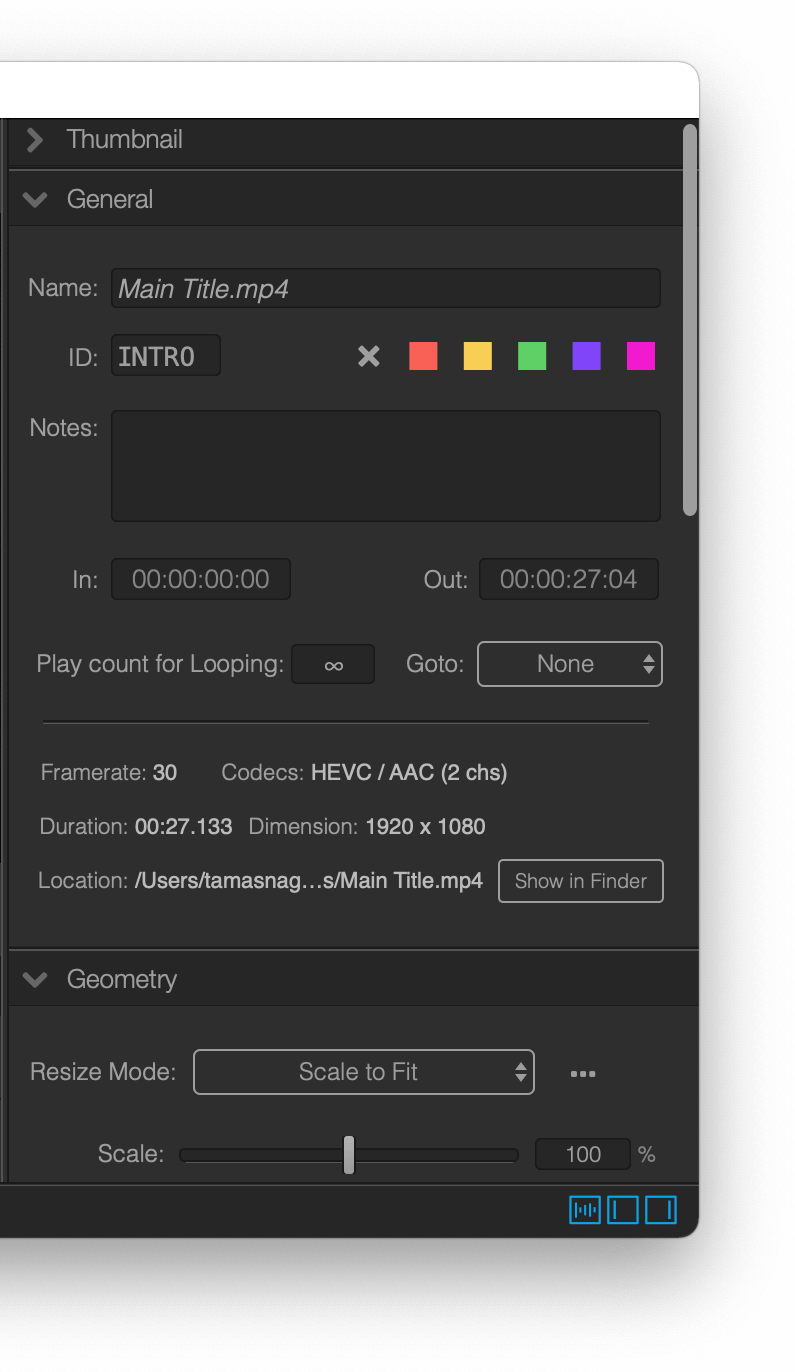The width and height of the screenshot is (795, 1372).
Task: Assign the green color to the cue
Action: 531,355
